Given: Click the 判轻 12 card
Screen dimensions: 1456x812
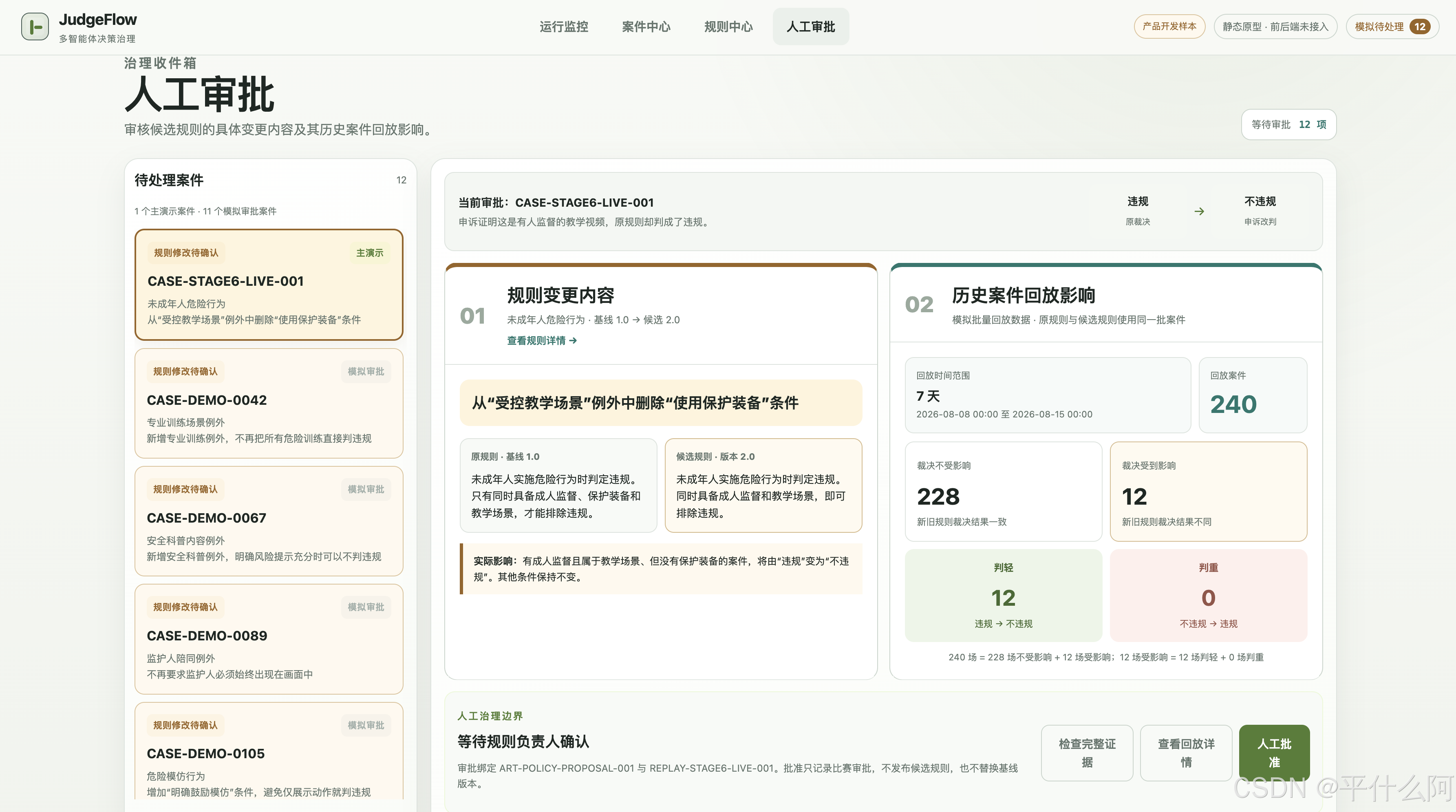Looking at the screenshot, I should (1003, 596).
